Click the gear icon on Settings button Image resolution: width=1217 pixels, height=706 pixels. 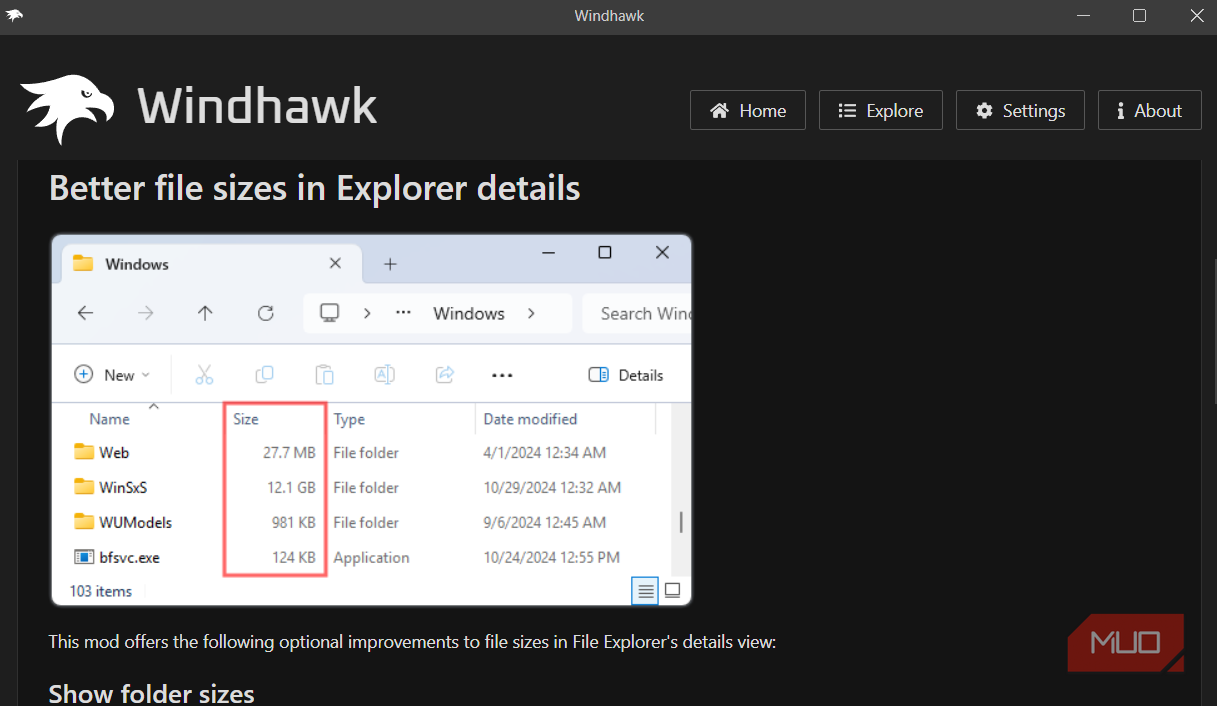point(984,110)
